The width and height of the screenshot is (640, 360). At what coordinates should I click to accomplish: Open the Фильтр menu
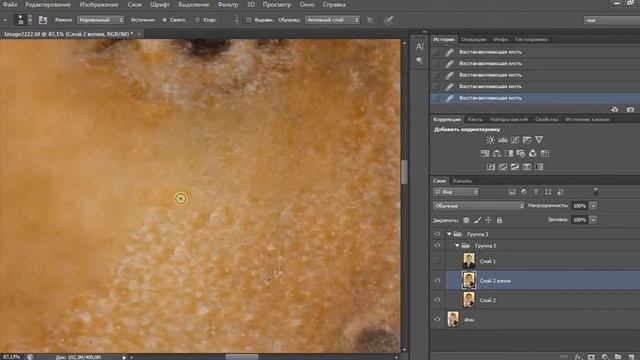228,4
